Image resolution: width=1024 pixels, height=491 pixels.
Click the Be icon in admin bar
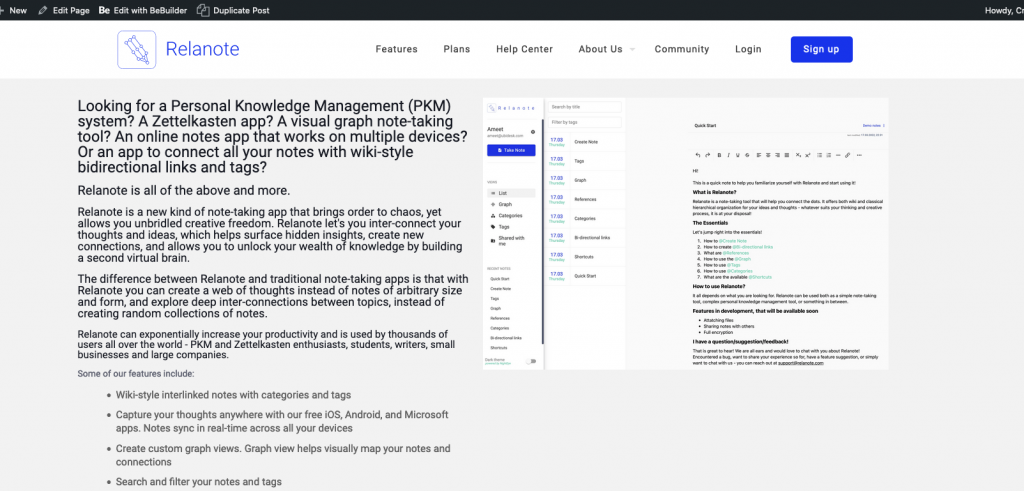pos(104,10)
